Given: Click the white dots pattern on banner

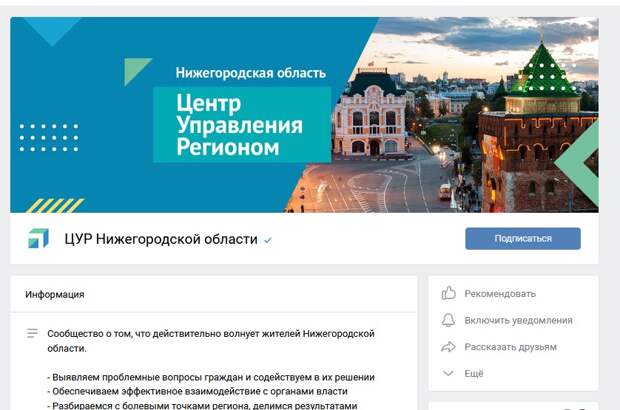Looking at the screenshot, I should coord(49,138).
